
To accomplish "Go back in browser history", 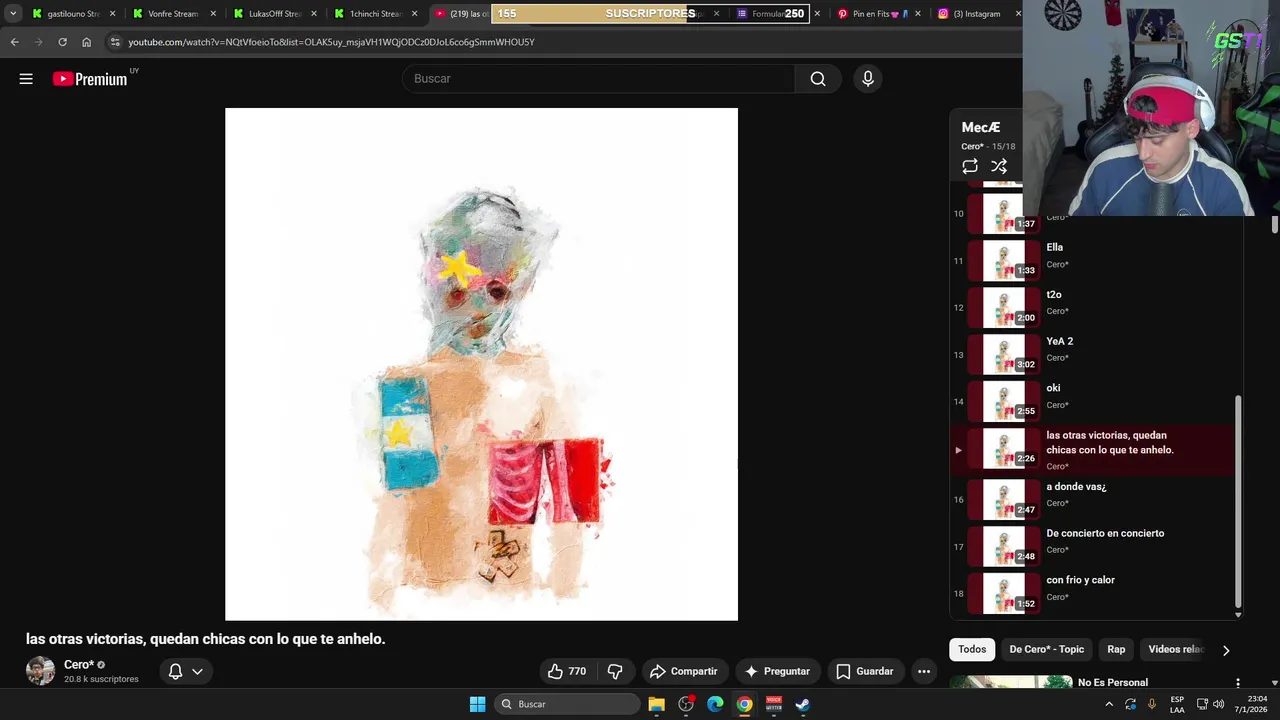I will point(14,42).
